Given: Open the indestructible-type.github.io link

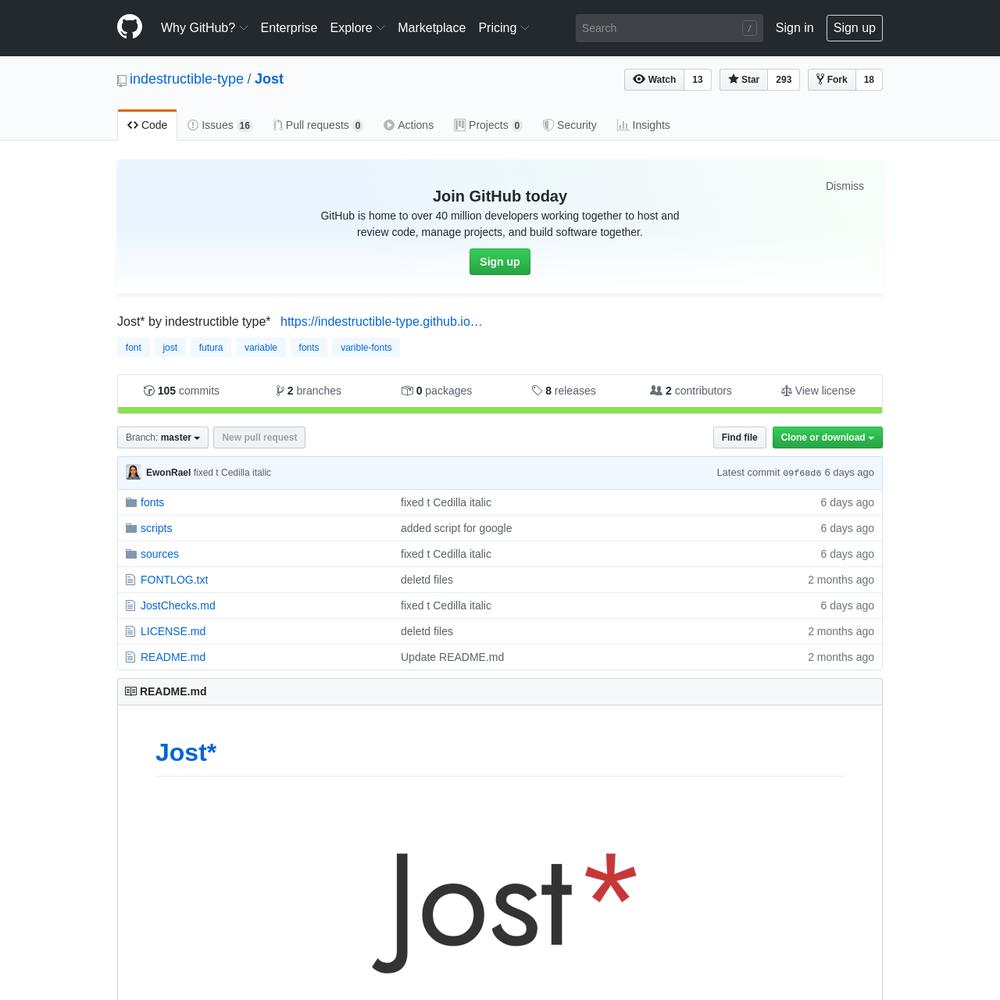Looking at the screenshot, I should (x=381, y=321).
